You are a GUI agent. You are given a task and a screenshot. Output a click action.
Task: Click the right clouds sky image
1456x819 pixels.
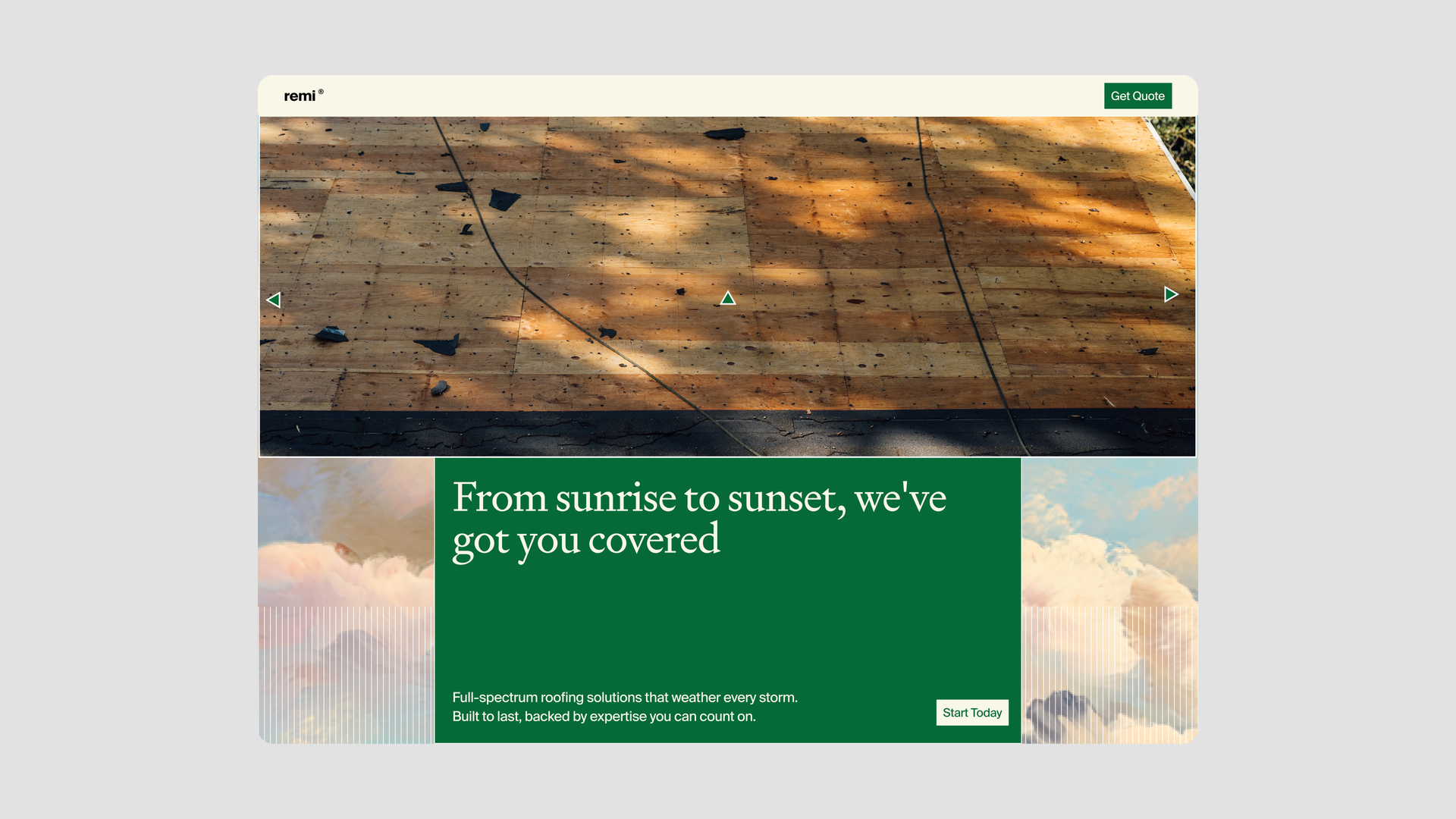1109,600
